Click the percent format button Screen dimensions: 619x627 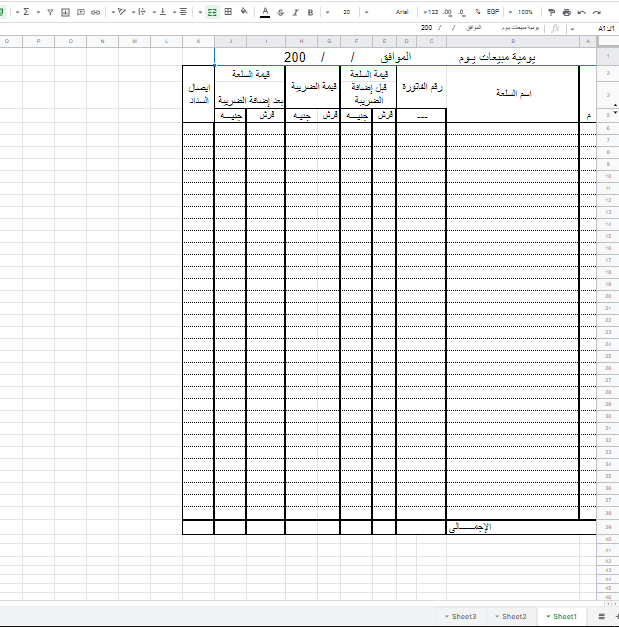478,12
